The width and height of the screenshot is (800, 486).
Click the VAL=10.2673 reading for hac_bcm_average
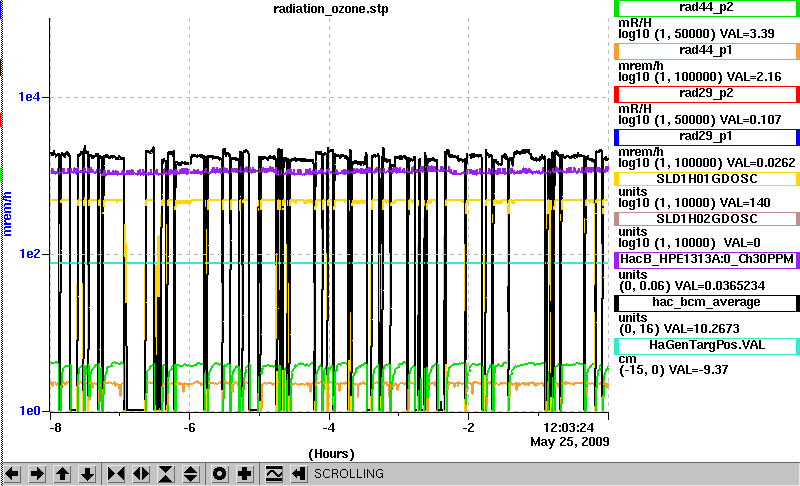pyautogui.click(x=702, y=328)
